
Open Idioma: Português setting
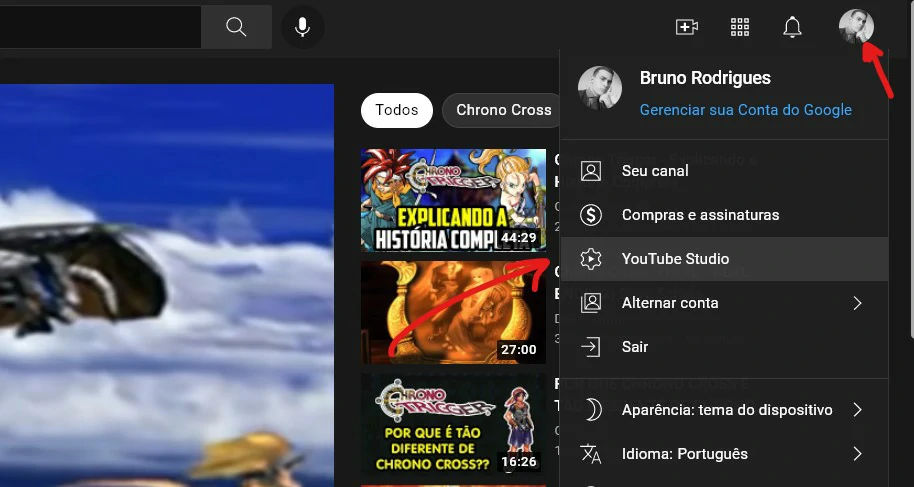[724, 454]
